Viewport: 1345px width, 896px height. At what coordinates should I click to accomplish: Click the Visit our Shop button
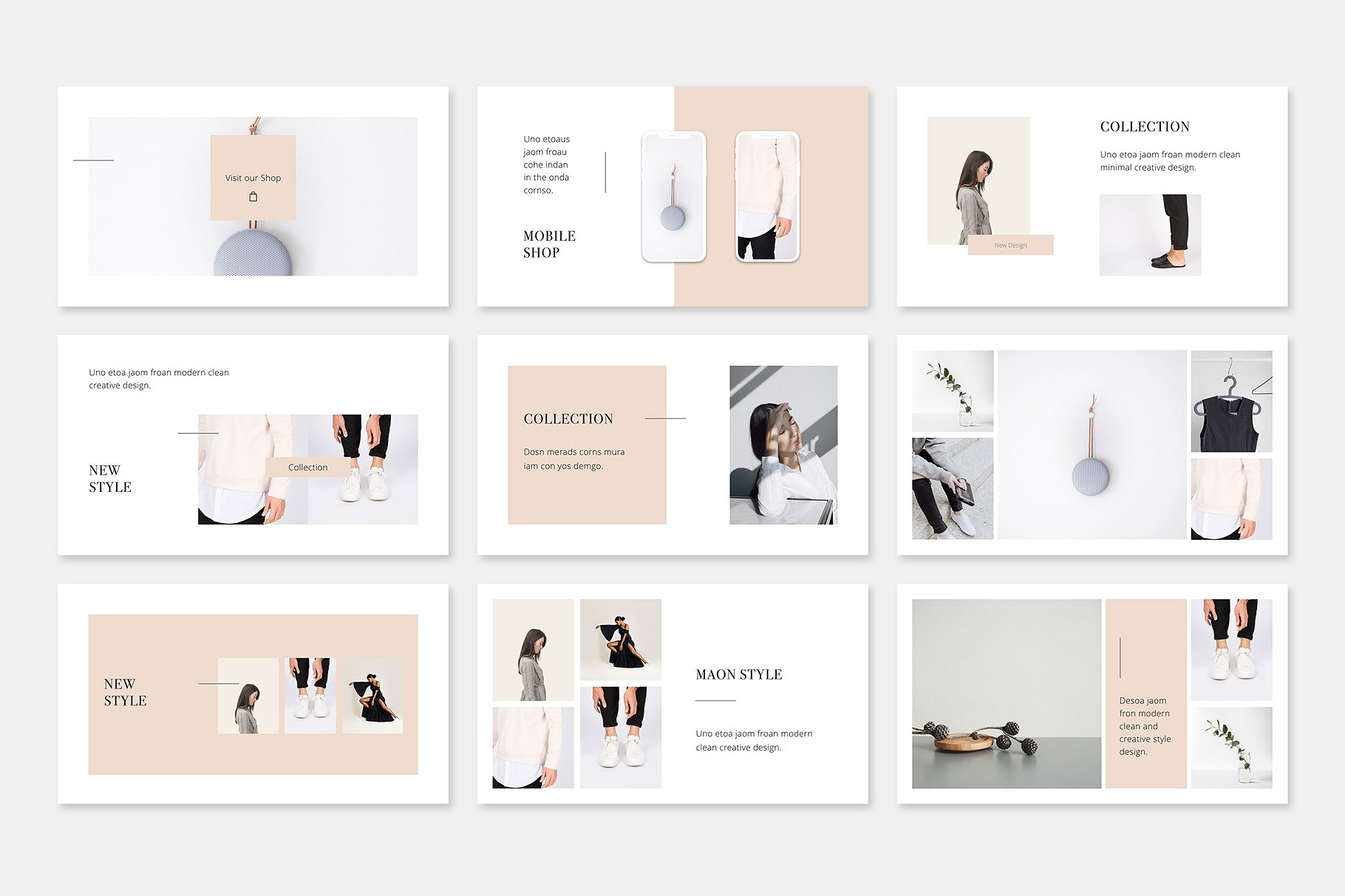[x=253, y=177]
